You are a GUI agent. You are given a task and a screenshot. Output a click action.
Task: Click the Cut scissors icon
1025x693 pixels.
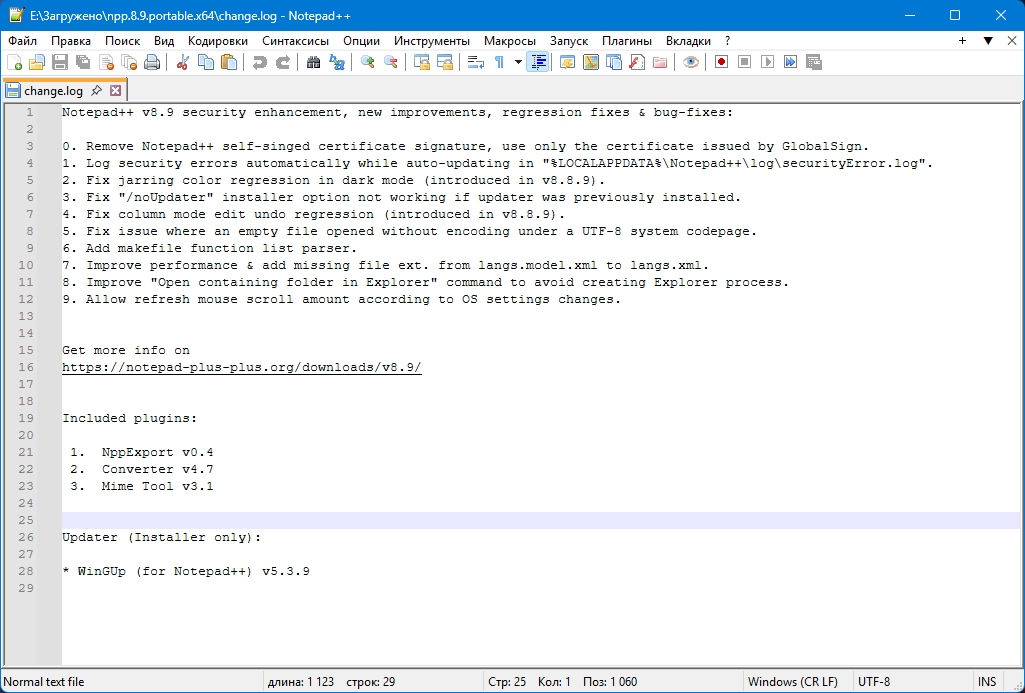pyautogui.click(x=183, y=62)
